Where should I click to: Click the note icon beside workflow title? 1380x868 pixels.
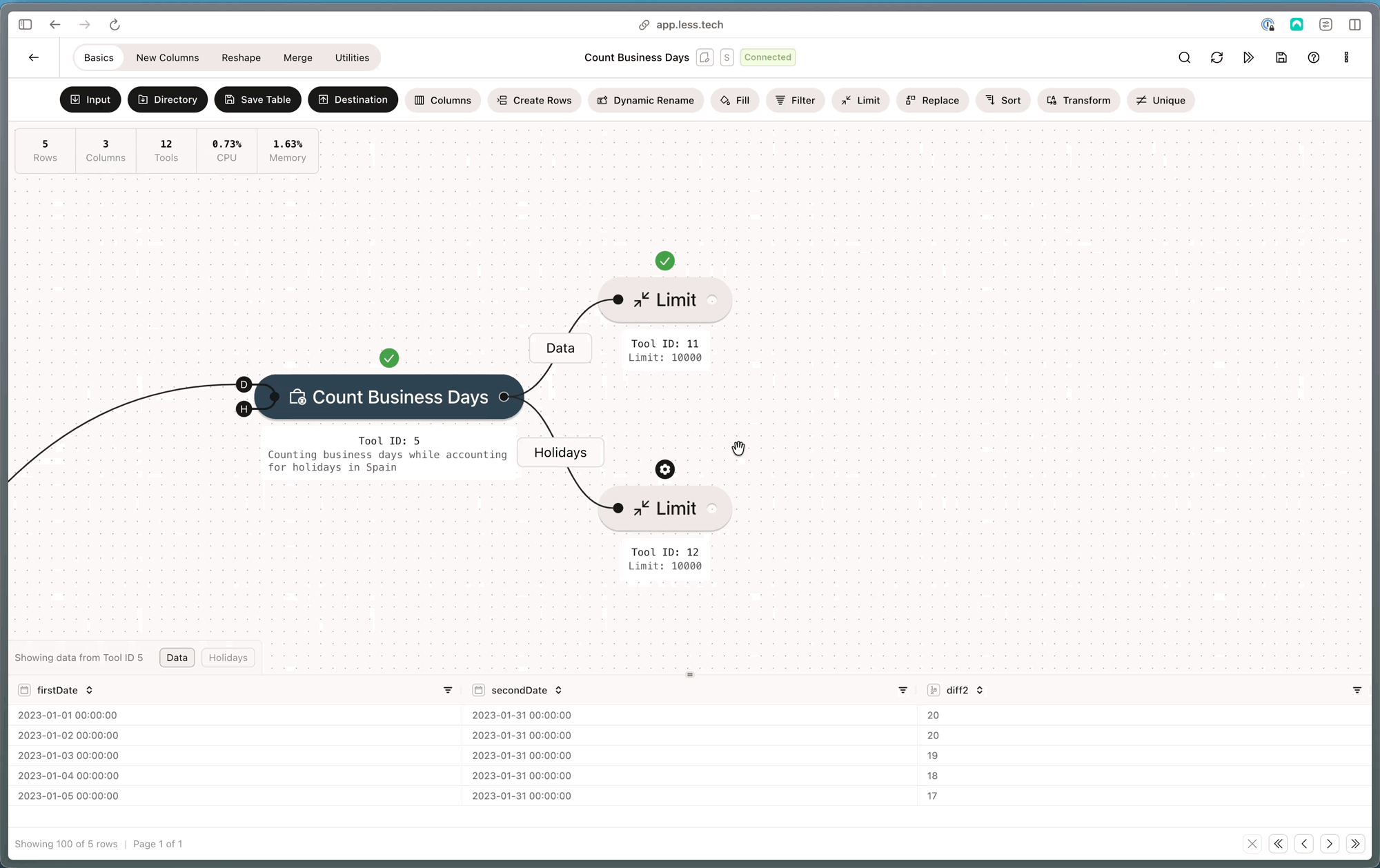[704, 57]
